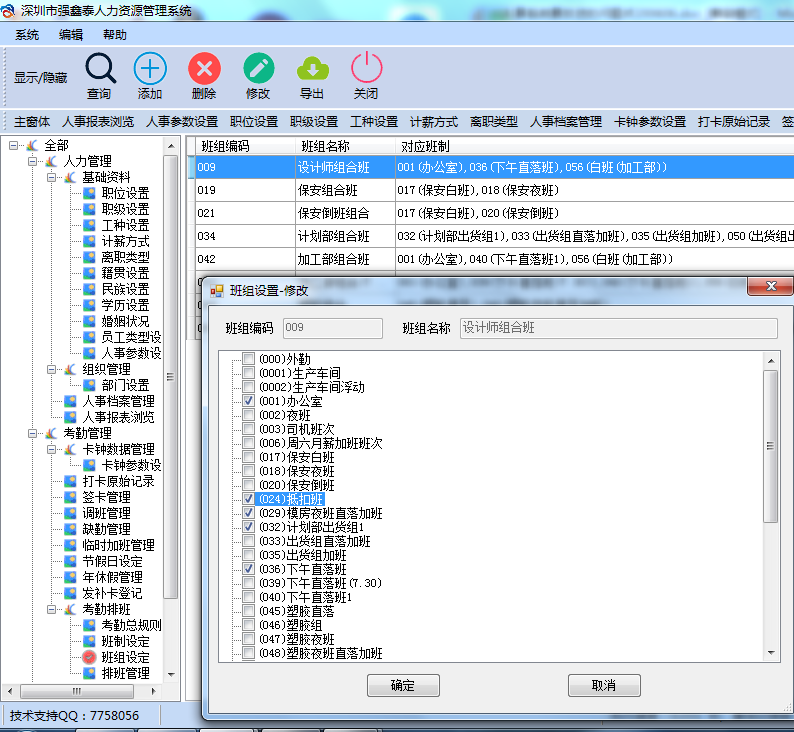
Task: Click the 确定 button in dialog
Action: (x=403, y=686)
